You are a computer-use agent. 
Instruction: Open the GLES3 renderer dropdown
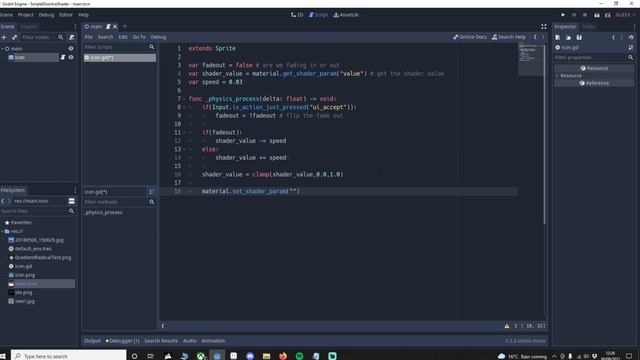click(x=625, y=15)
